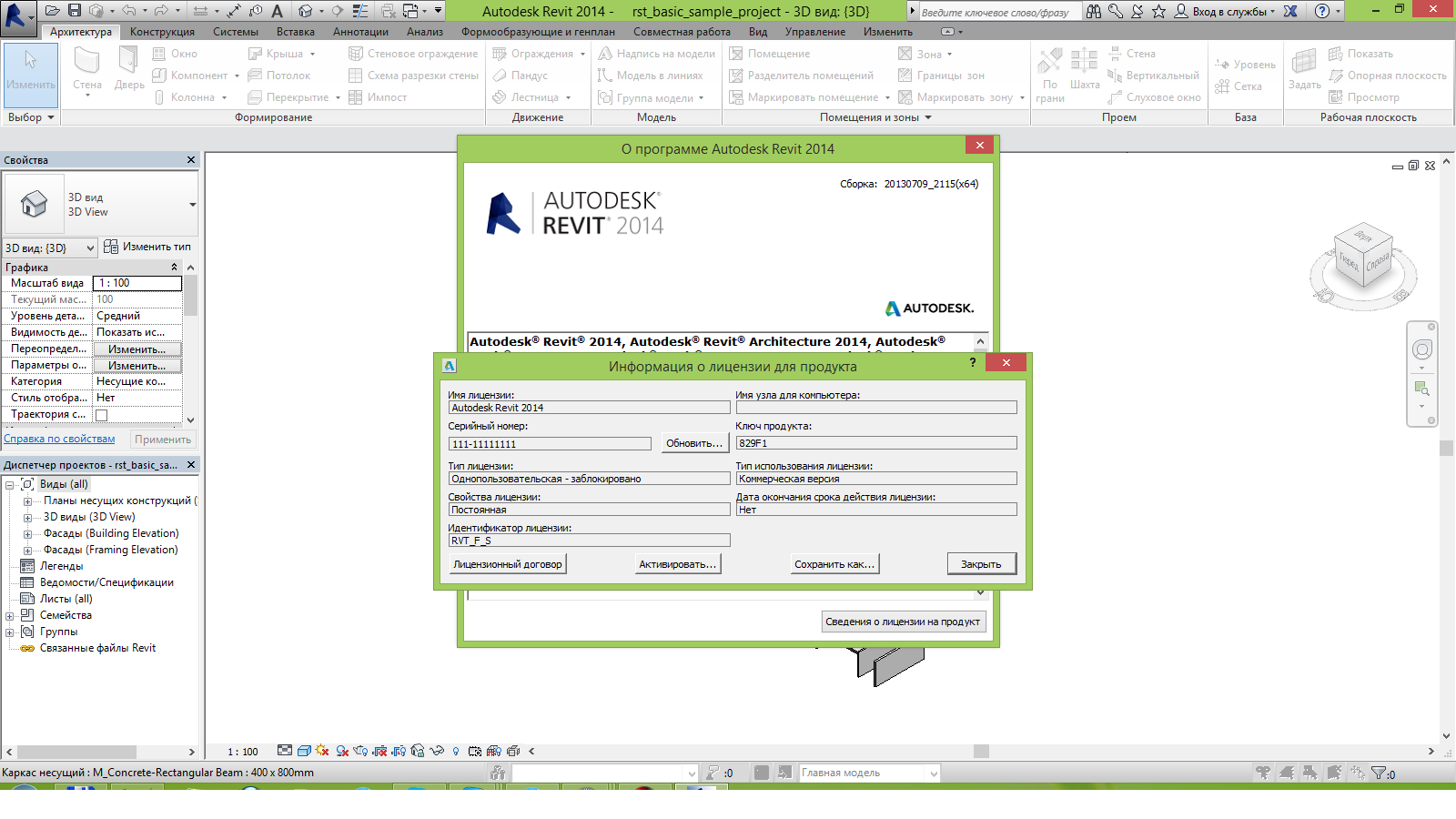This screenshot has width=1456, height=819.
Task: Click the aligned dimension icon in quick access toolbar
Action: click(234, 11)
